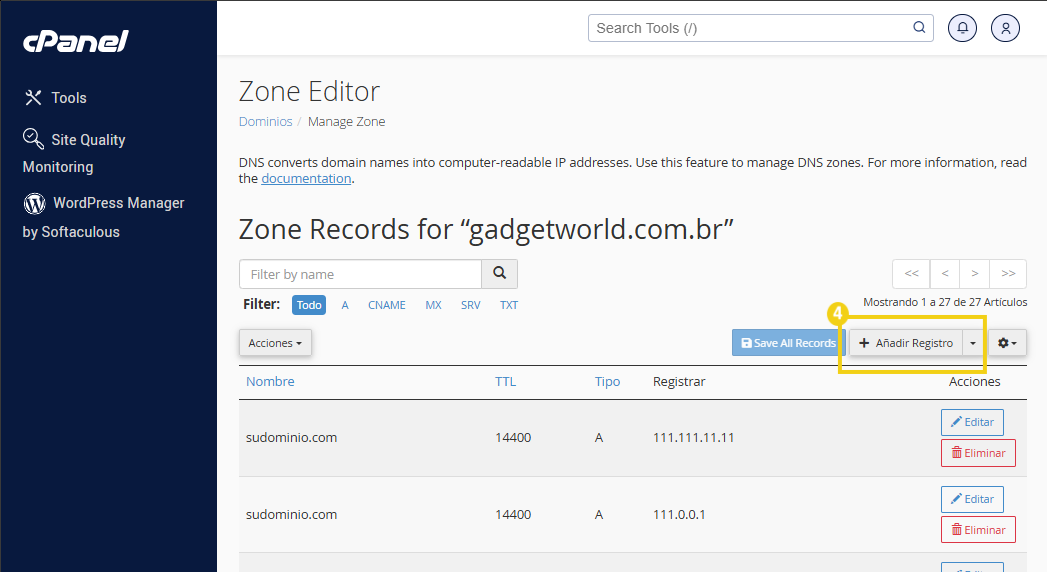Edit the 111.111.11.11 record
Screen dimensions: 1047x572
(972, 422)
